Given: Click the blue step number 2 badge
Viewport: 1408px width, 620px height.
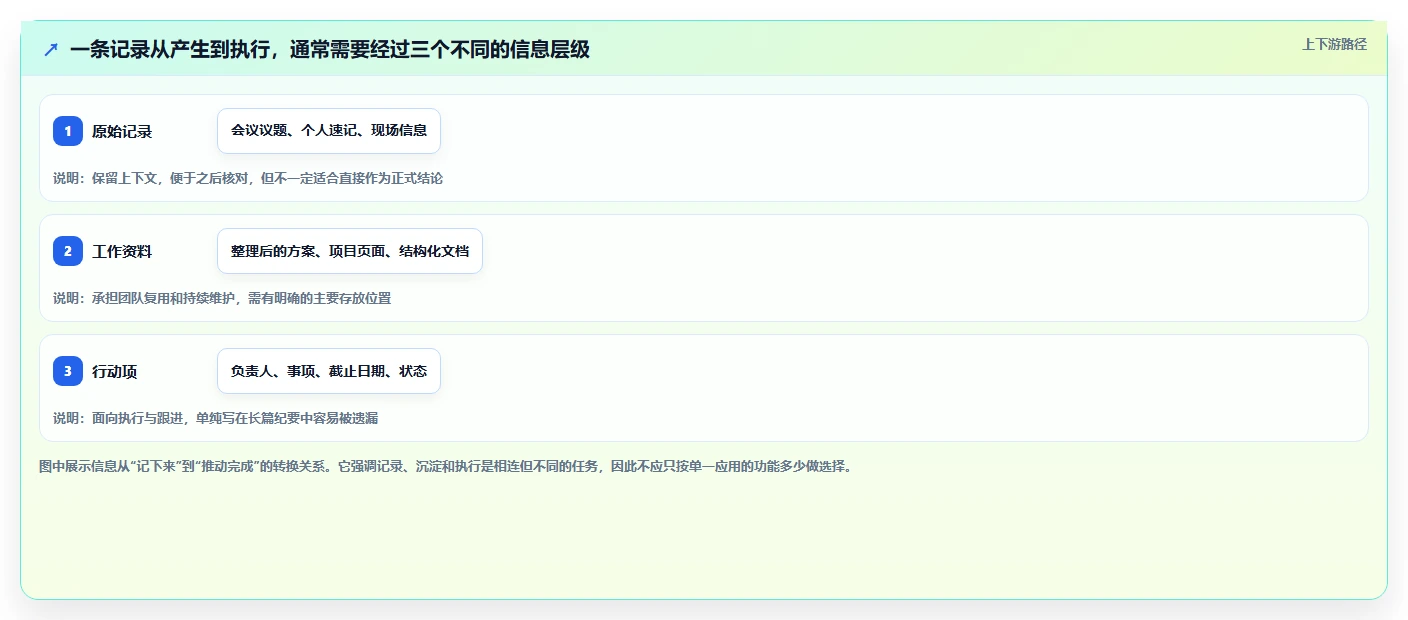Looking at the screenshot, I should pos(68,251).
